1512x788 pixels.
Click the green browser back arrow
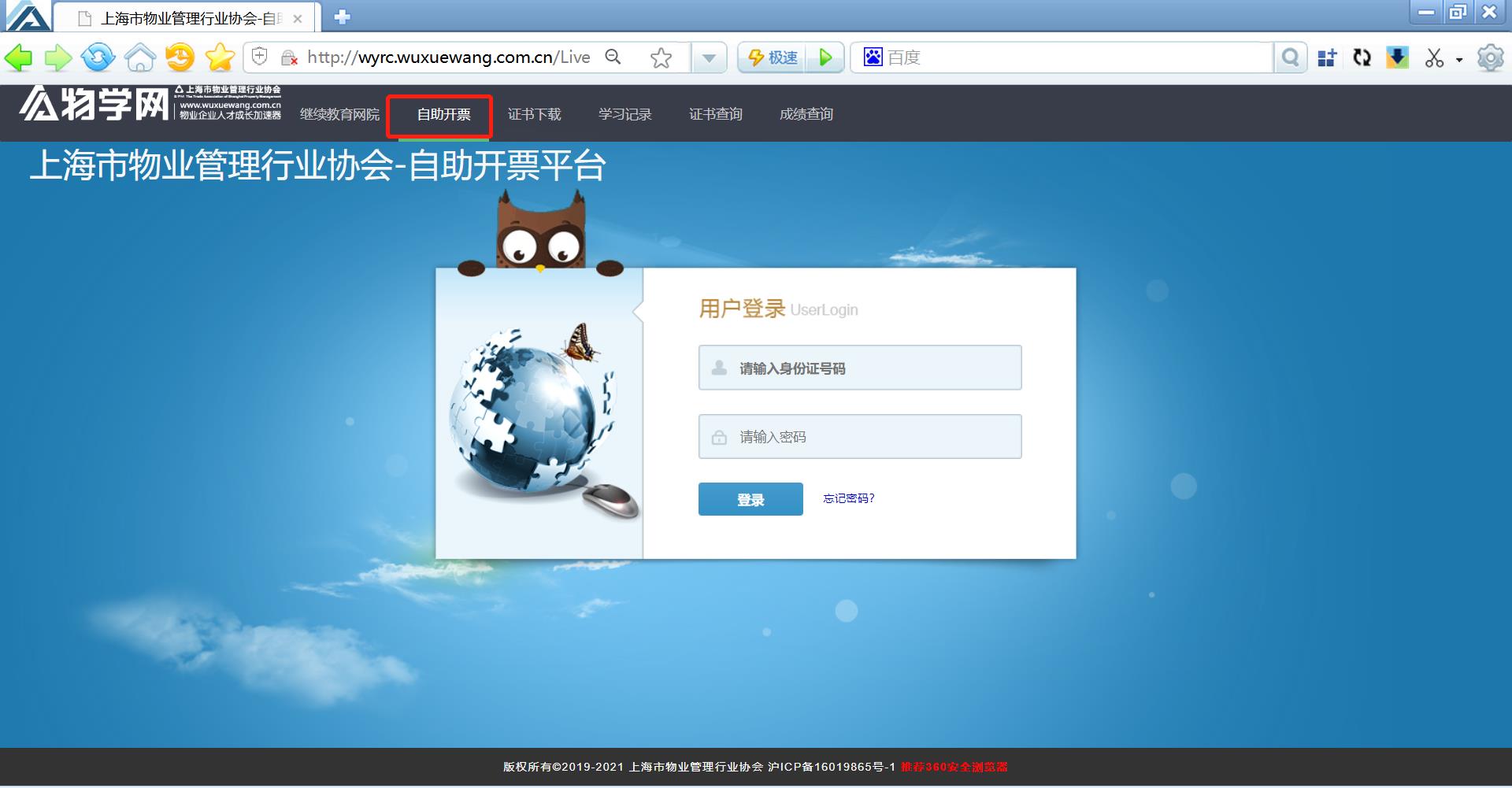[19, 57]
